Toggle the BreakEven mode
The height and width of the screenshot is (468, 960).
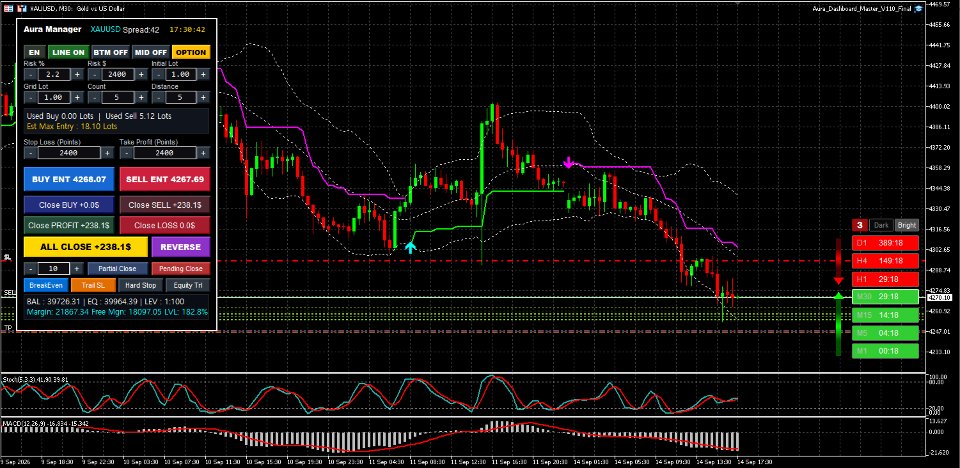click(x=46, y=285)
